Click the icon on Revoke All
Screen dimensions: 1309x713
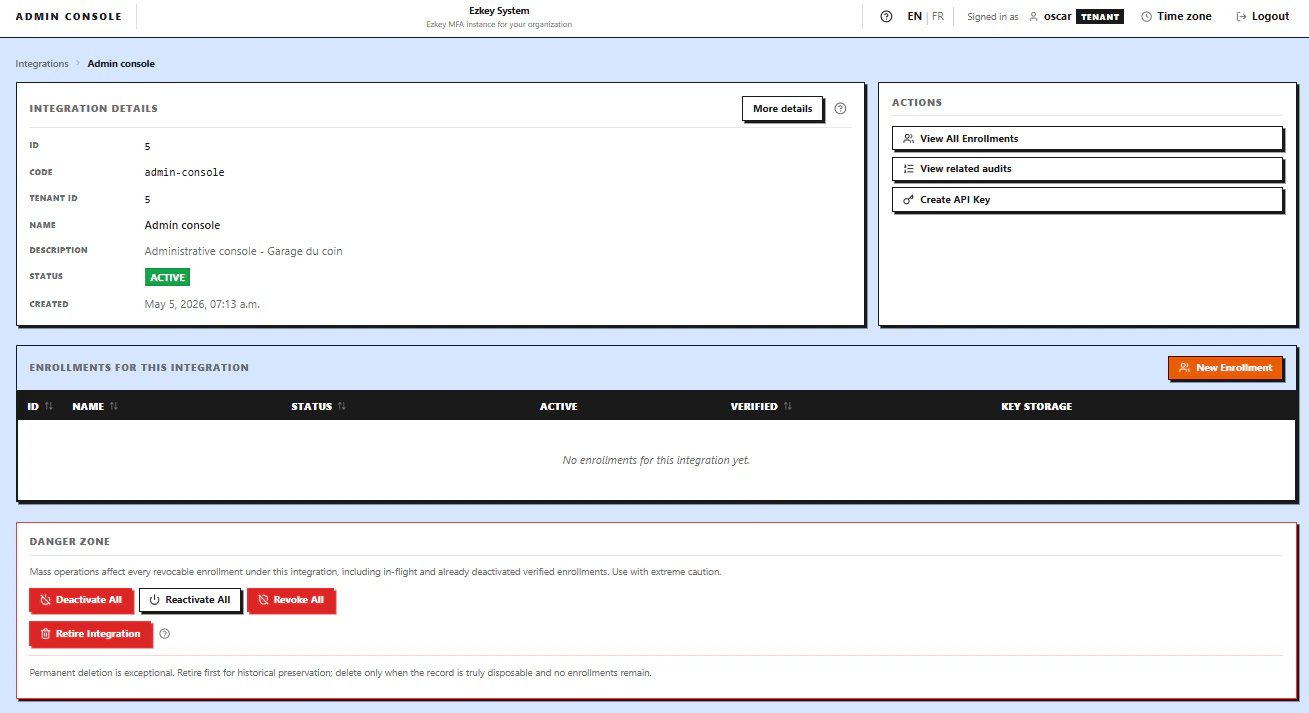[263, 600]
